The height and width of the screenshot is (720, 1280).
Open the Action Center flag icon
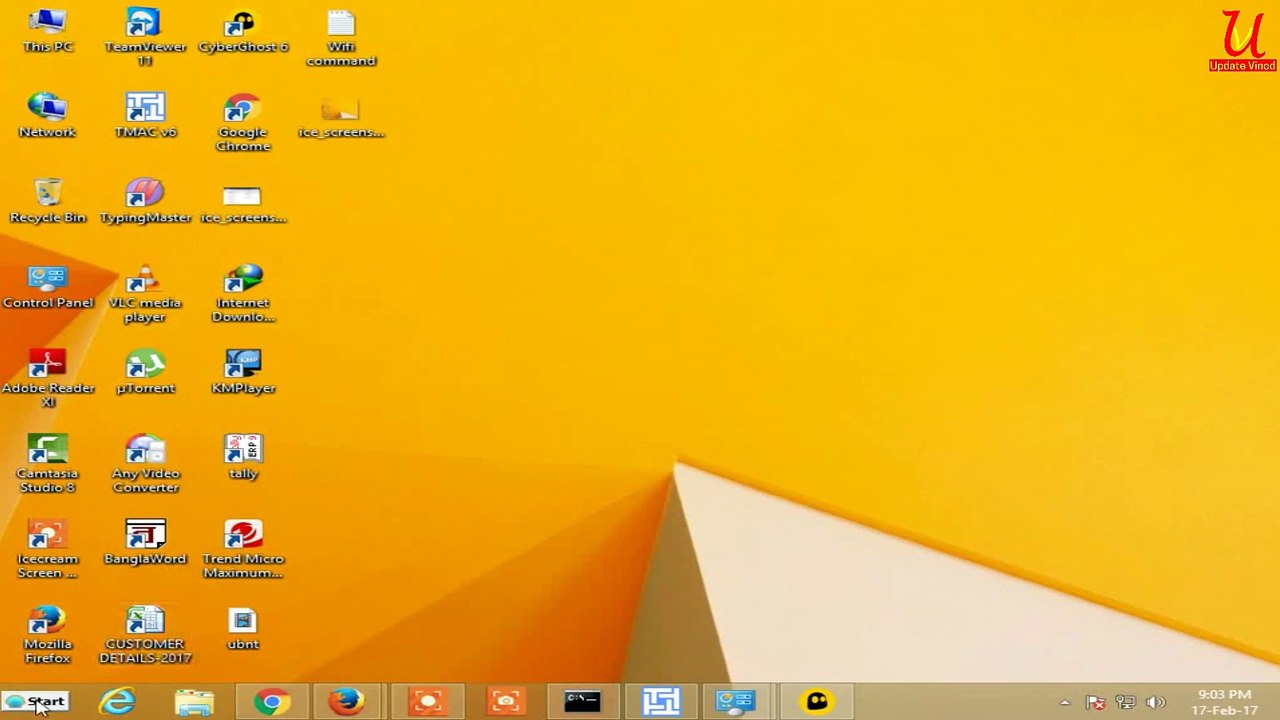(x=1095, y=703)
